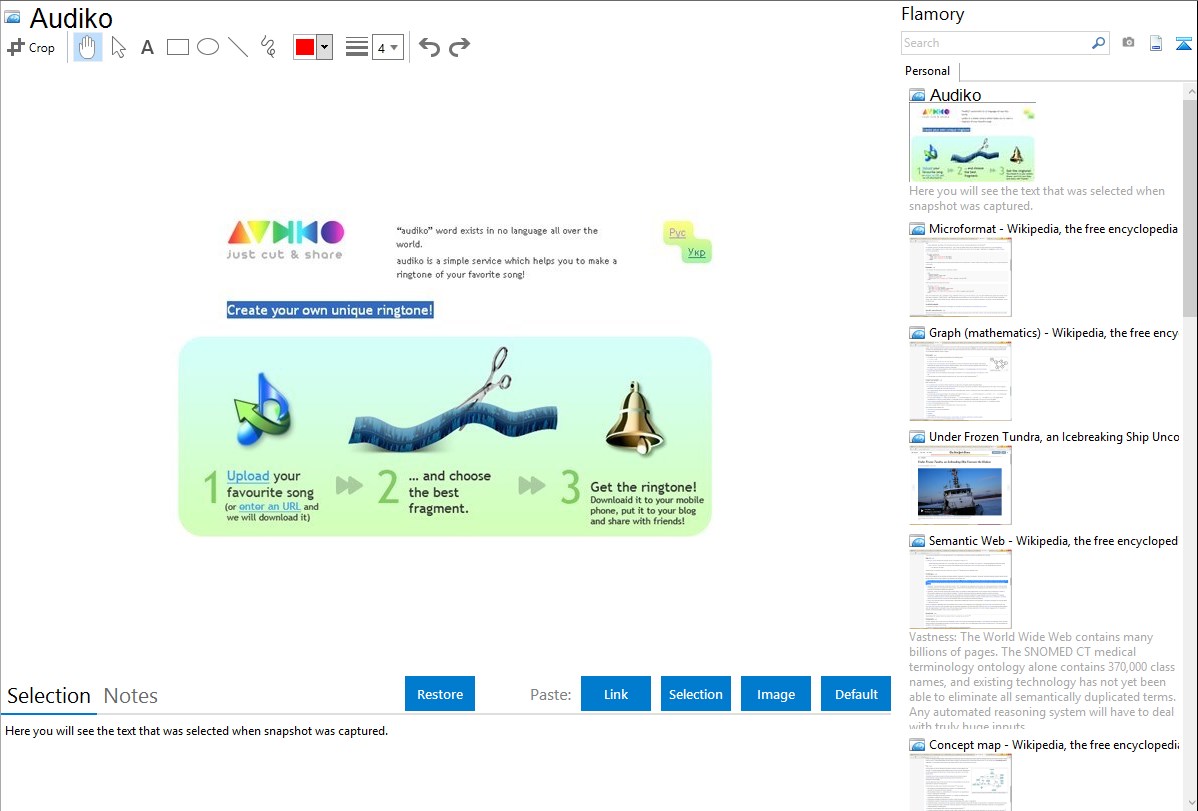Click the blue collapse panel icon

click(1183, 43)
